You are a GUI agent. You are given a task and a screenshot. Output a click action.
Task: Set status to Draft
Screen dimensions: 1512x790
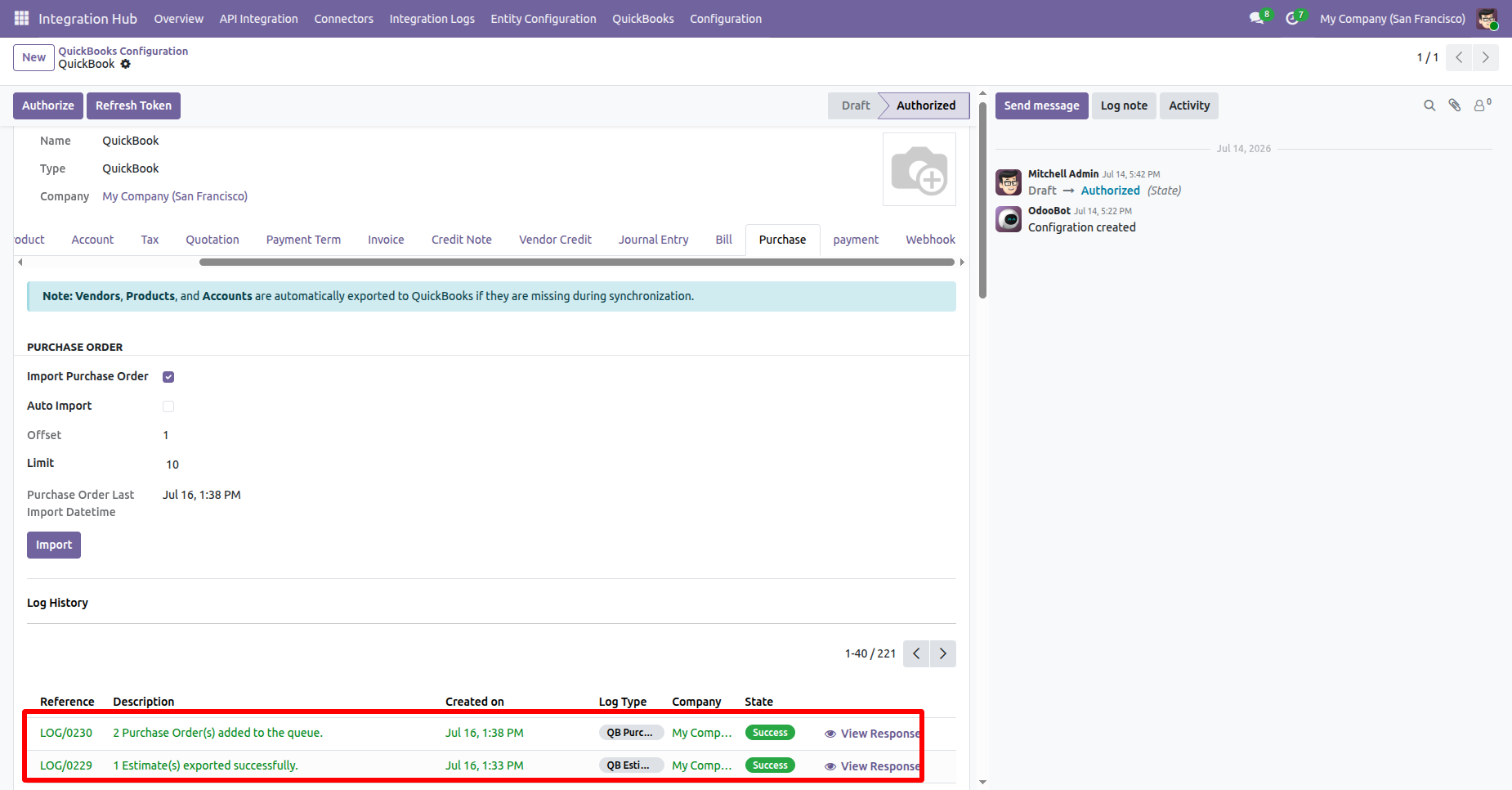855,105
